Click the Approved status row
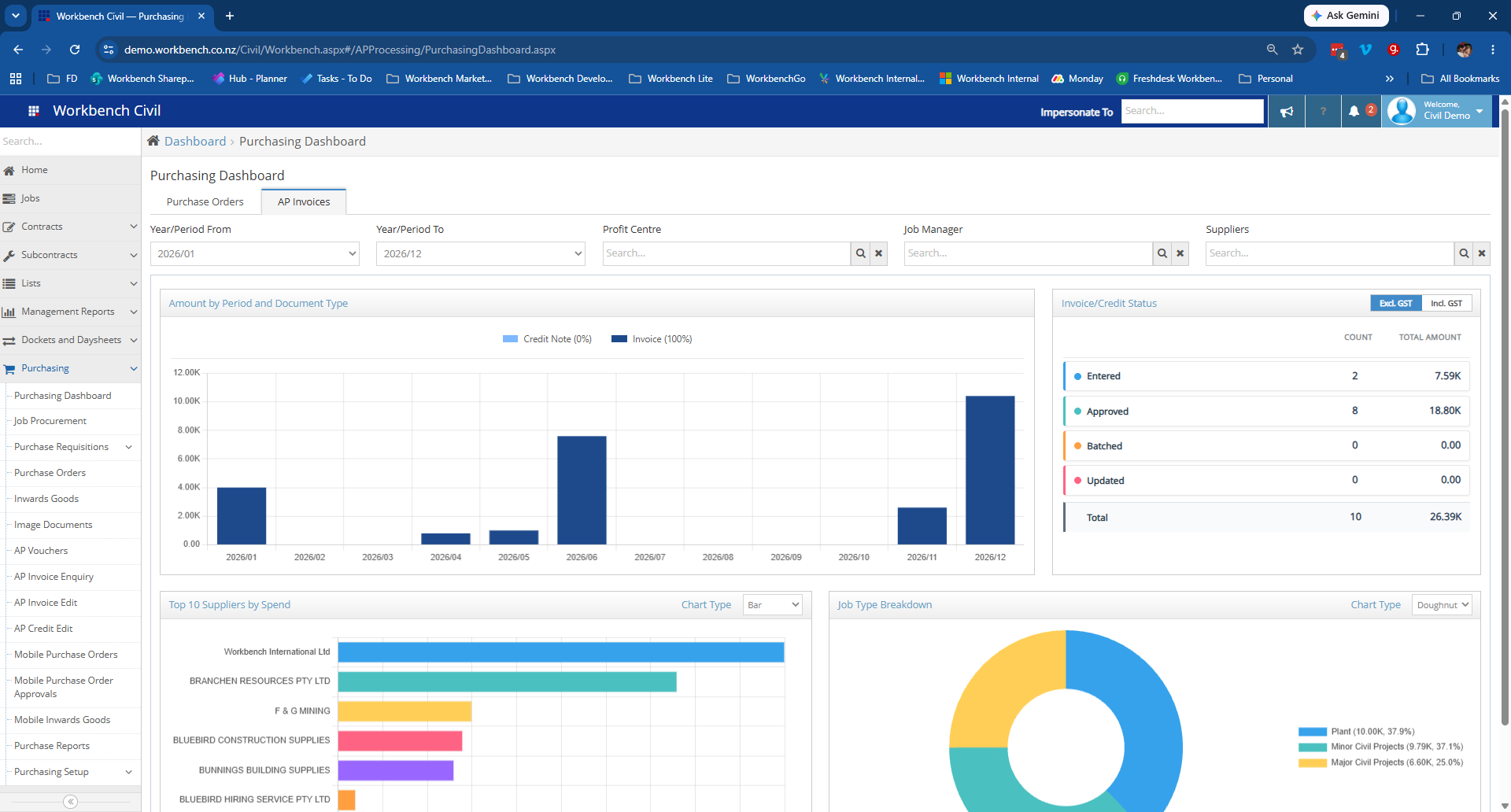Screen dimensions: 1511x812 1266,411
